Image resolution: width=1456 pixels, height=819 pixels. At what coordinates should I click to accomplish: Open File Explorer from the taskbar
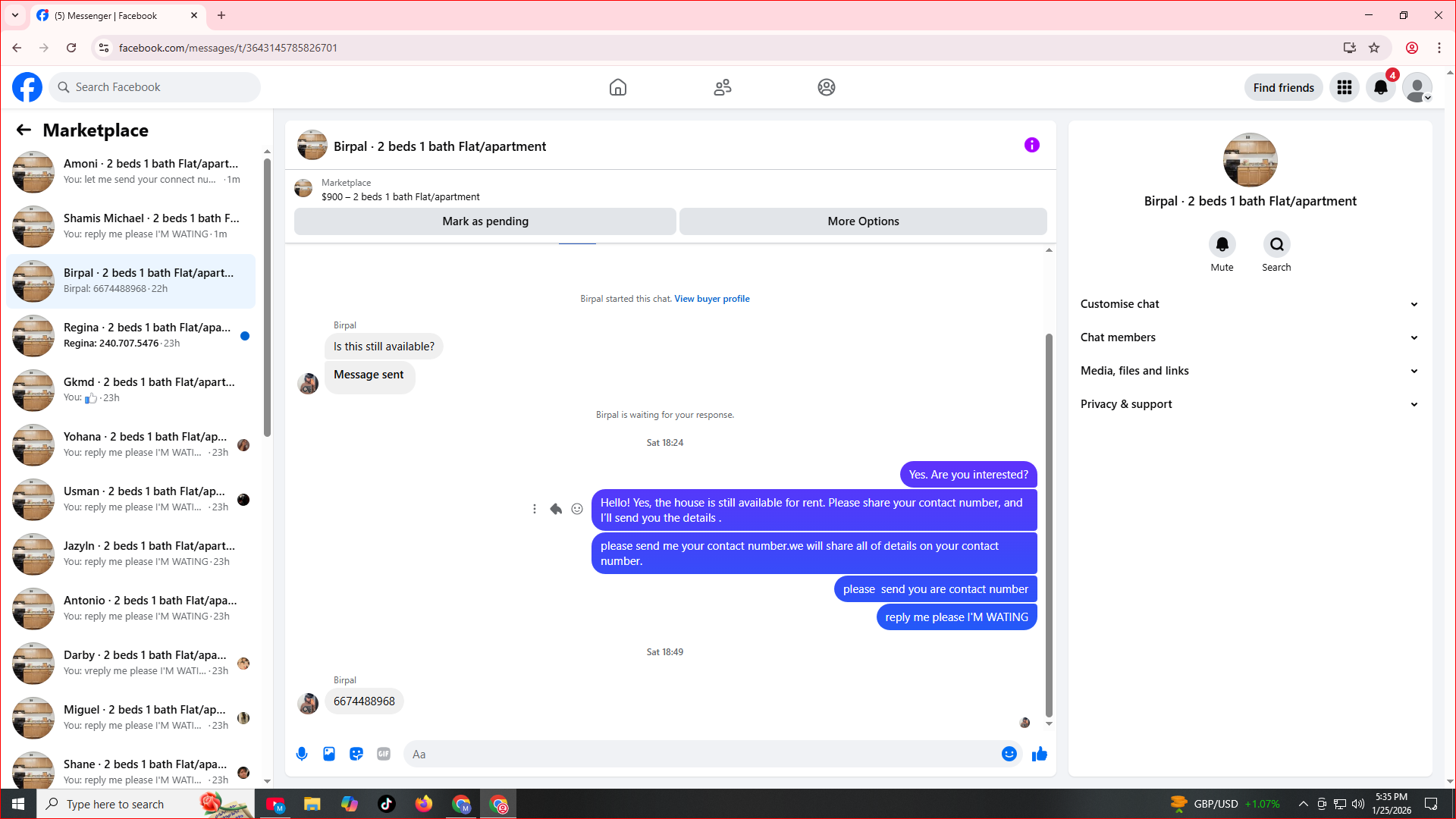[x=312, y=804]
